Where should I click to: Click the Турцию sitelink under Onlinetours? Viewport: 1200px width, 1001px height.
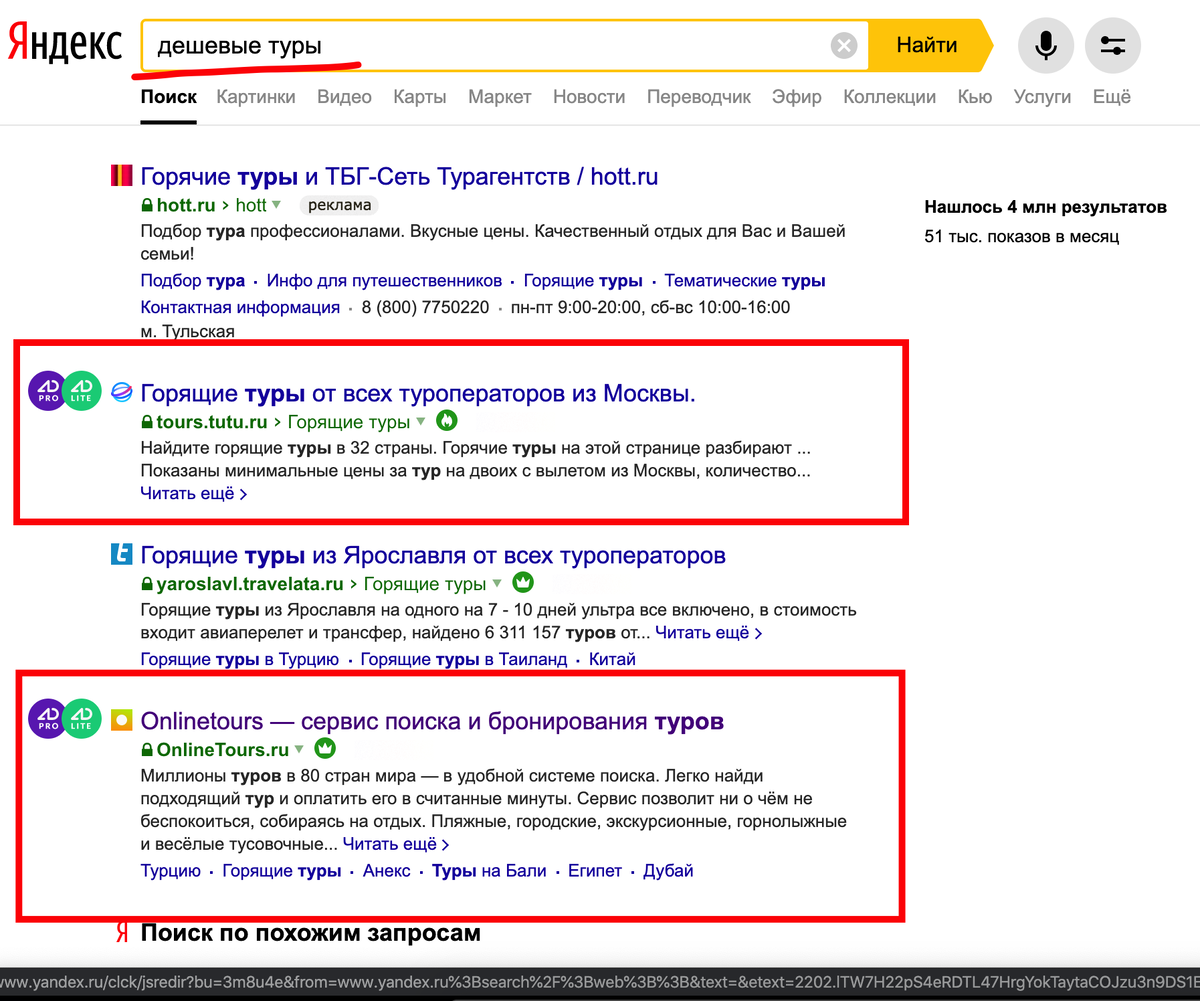point(171,870)
